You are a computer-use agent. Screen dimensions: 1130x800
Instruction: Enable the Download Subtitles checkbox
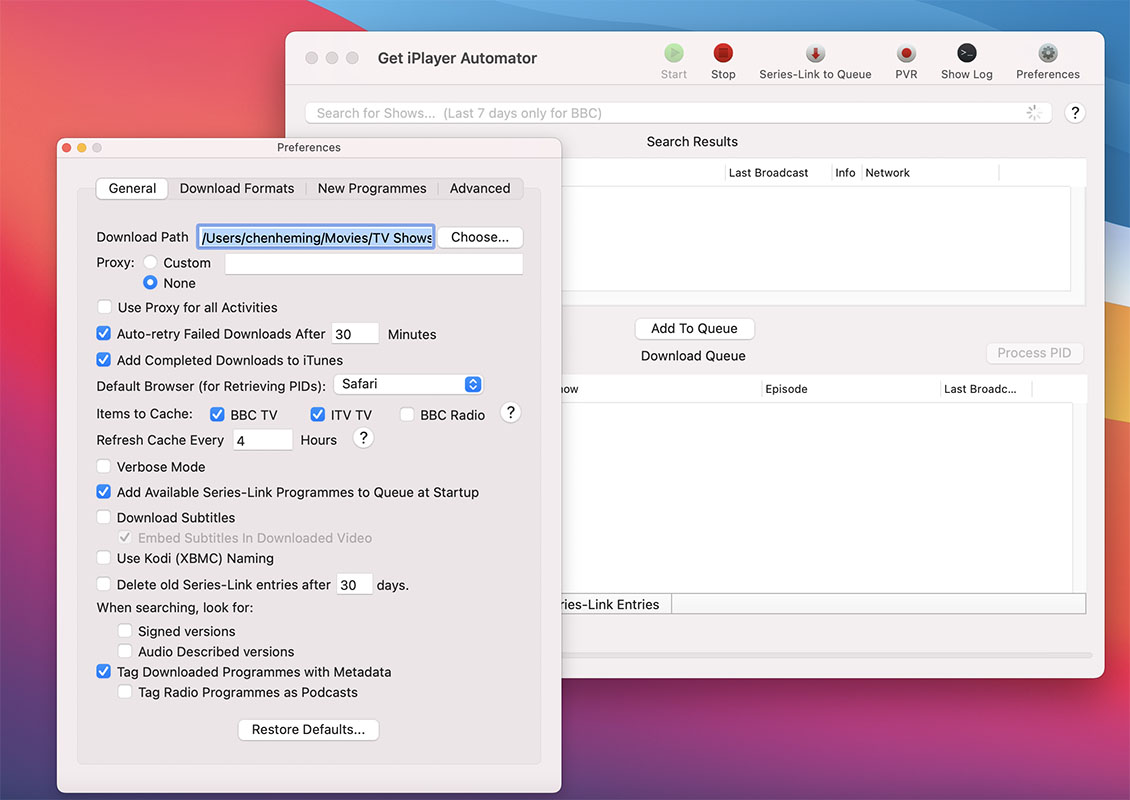coord(104,518)
